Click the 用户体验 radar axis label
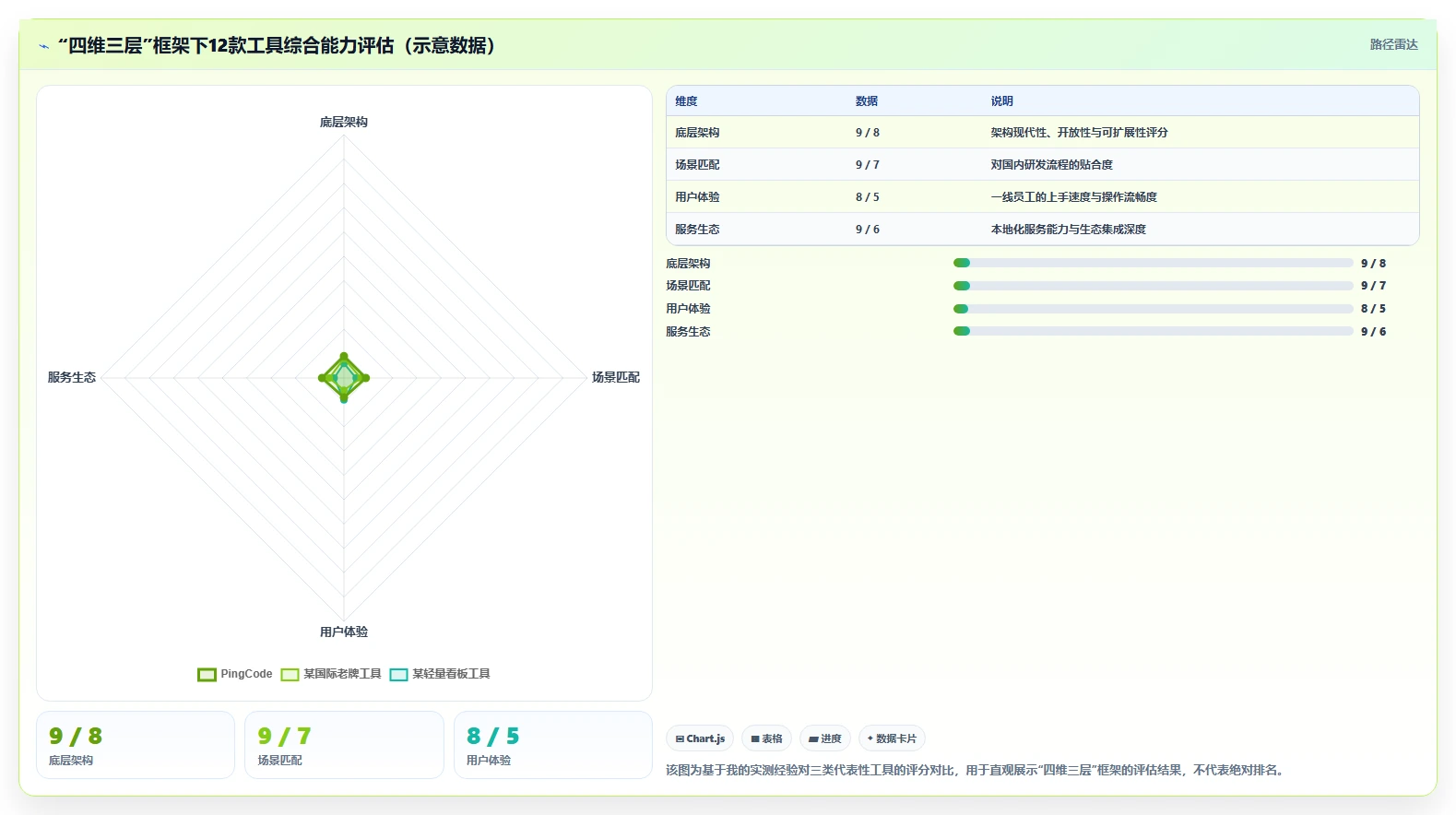1456x815 pixels. point(344,632)
